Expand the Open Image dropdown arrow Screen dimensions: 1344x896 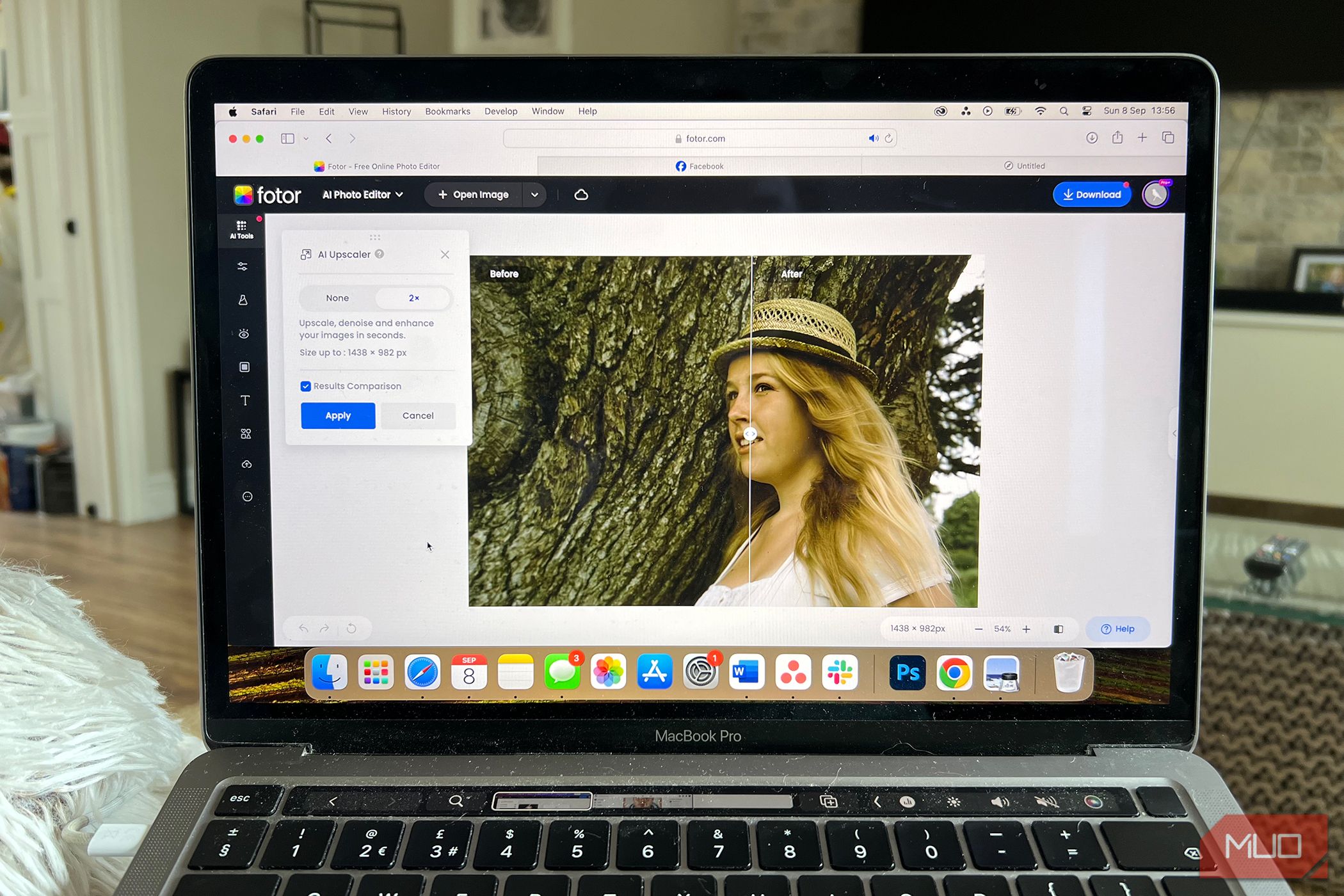[x=534, y=195]
